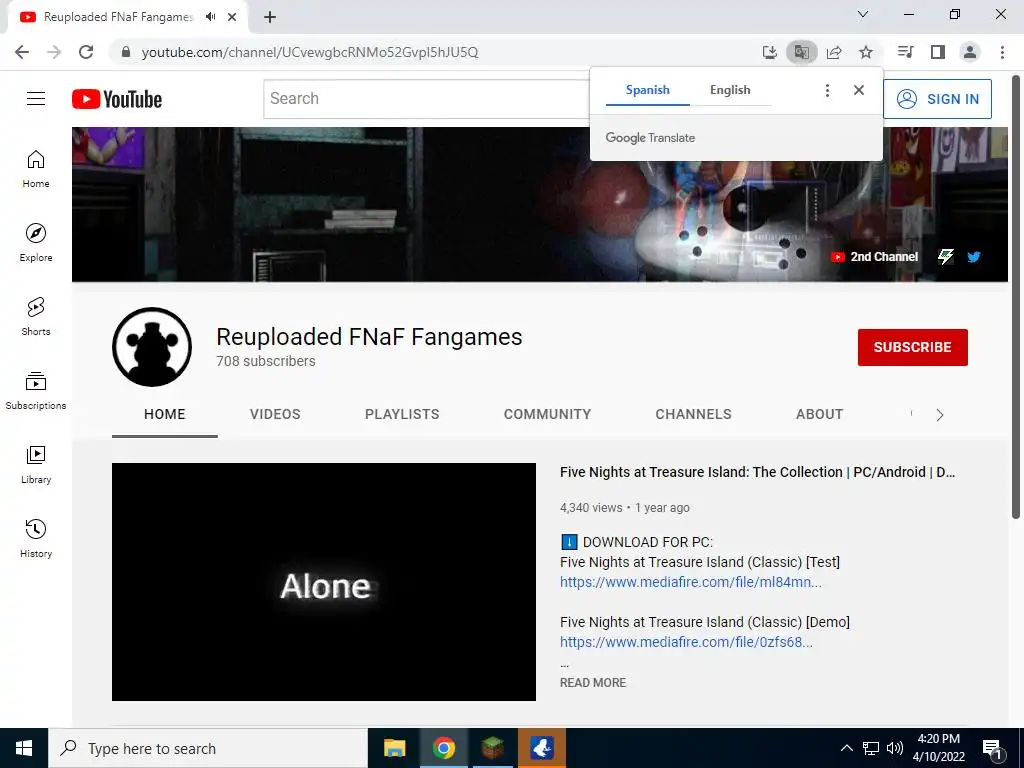1024x768 pixels.
Task: Open Home in the left sidebar
Action: pos(36,169)
